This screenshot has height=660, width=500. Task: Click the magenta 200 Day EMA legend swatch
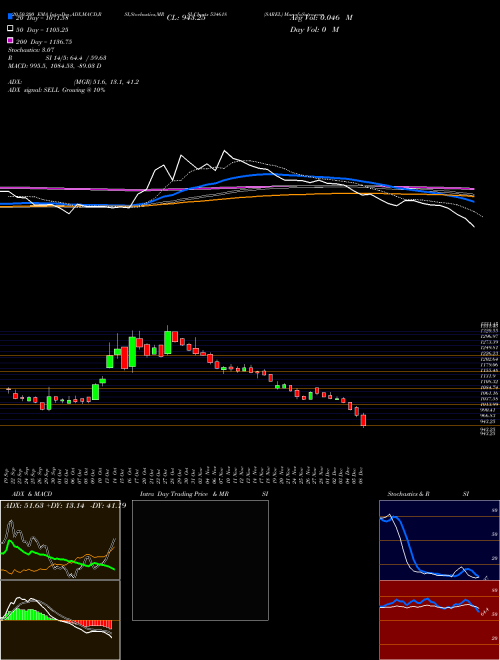point(10,40)
